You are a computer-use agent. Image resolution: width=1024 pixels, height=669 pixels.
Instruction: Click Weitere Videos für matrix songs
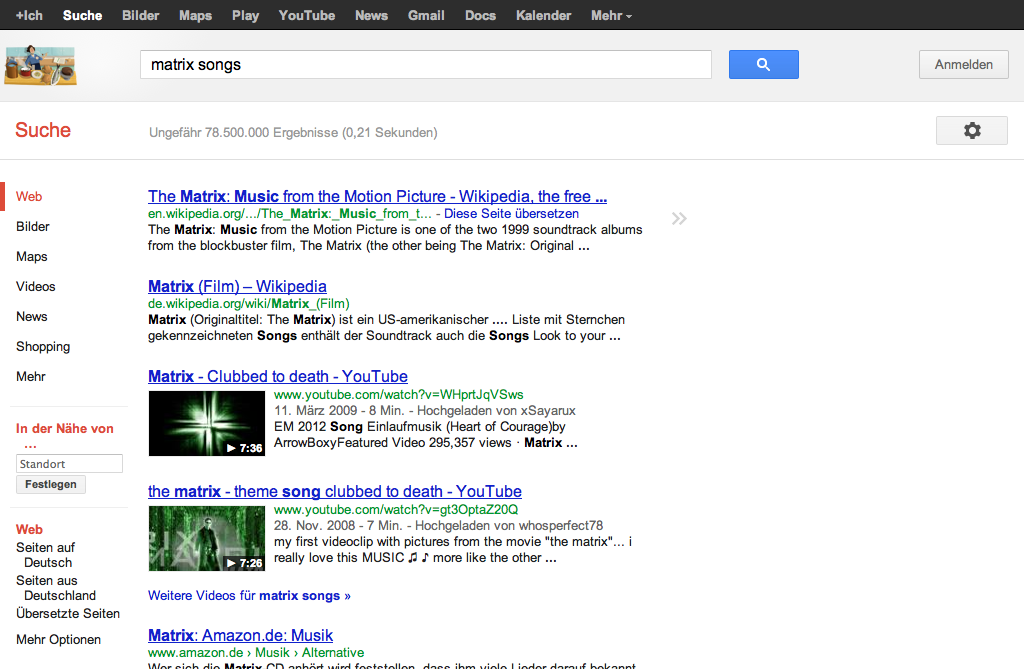coord(249,595)
